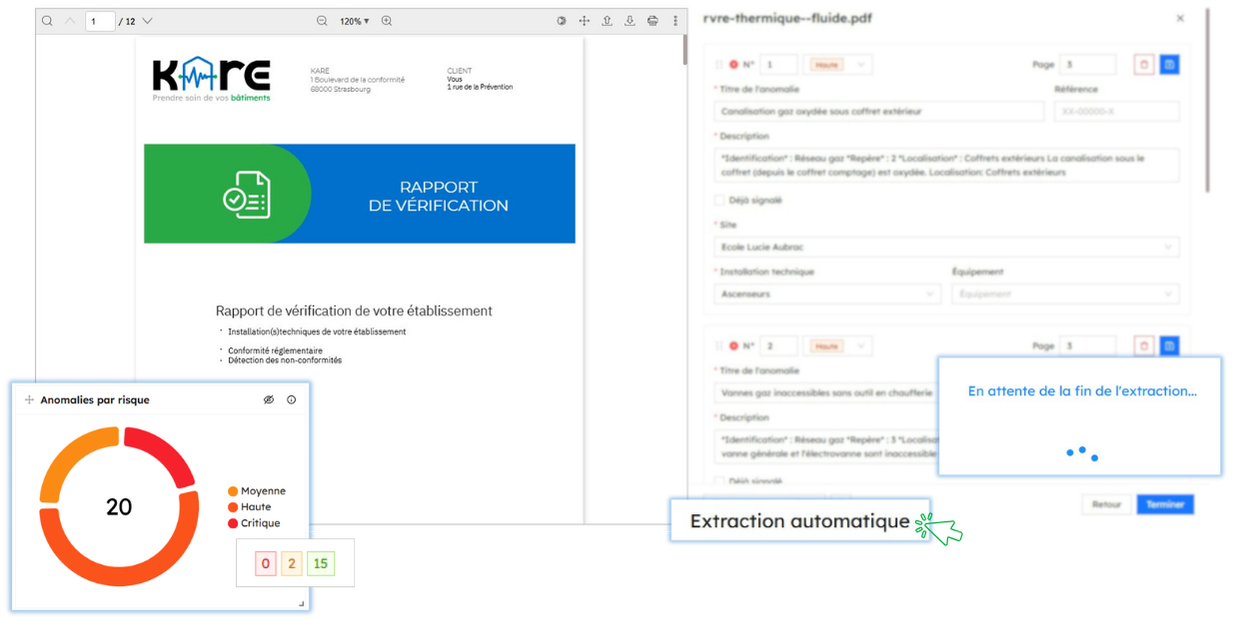The image size is (1236, 619).
Task: Check the first Déjà signalé checkbox
Action: click(723, 200)
